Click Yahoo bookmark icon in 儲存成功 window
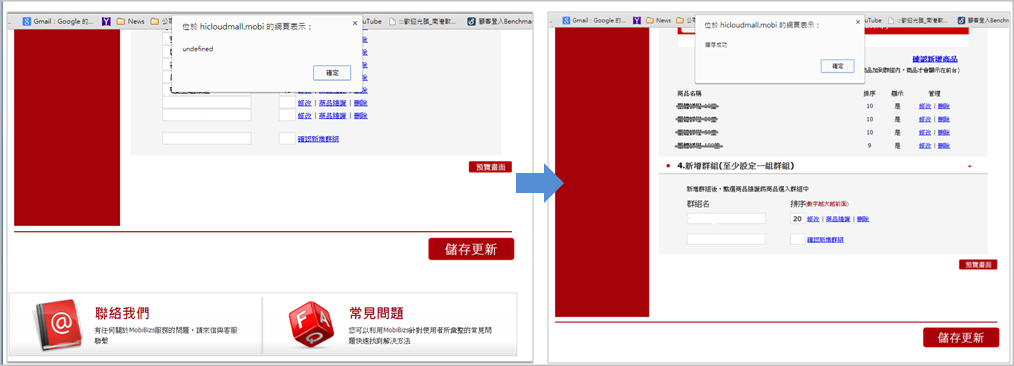The height and width of the screenshot is (366, 1014). point(638,21)
